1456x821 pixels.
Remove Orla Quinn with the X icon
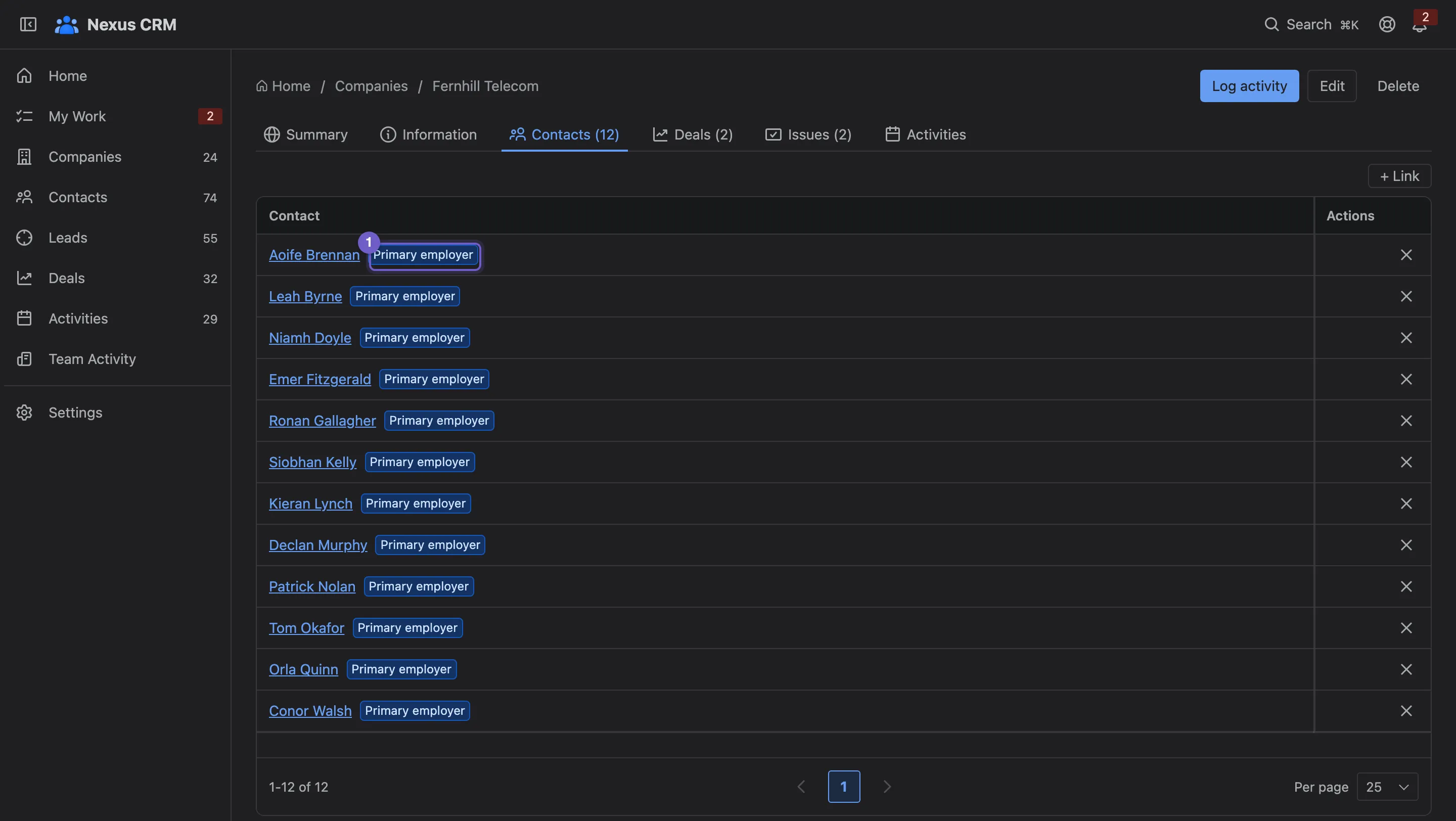(1406, 669)
